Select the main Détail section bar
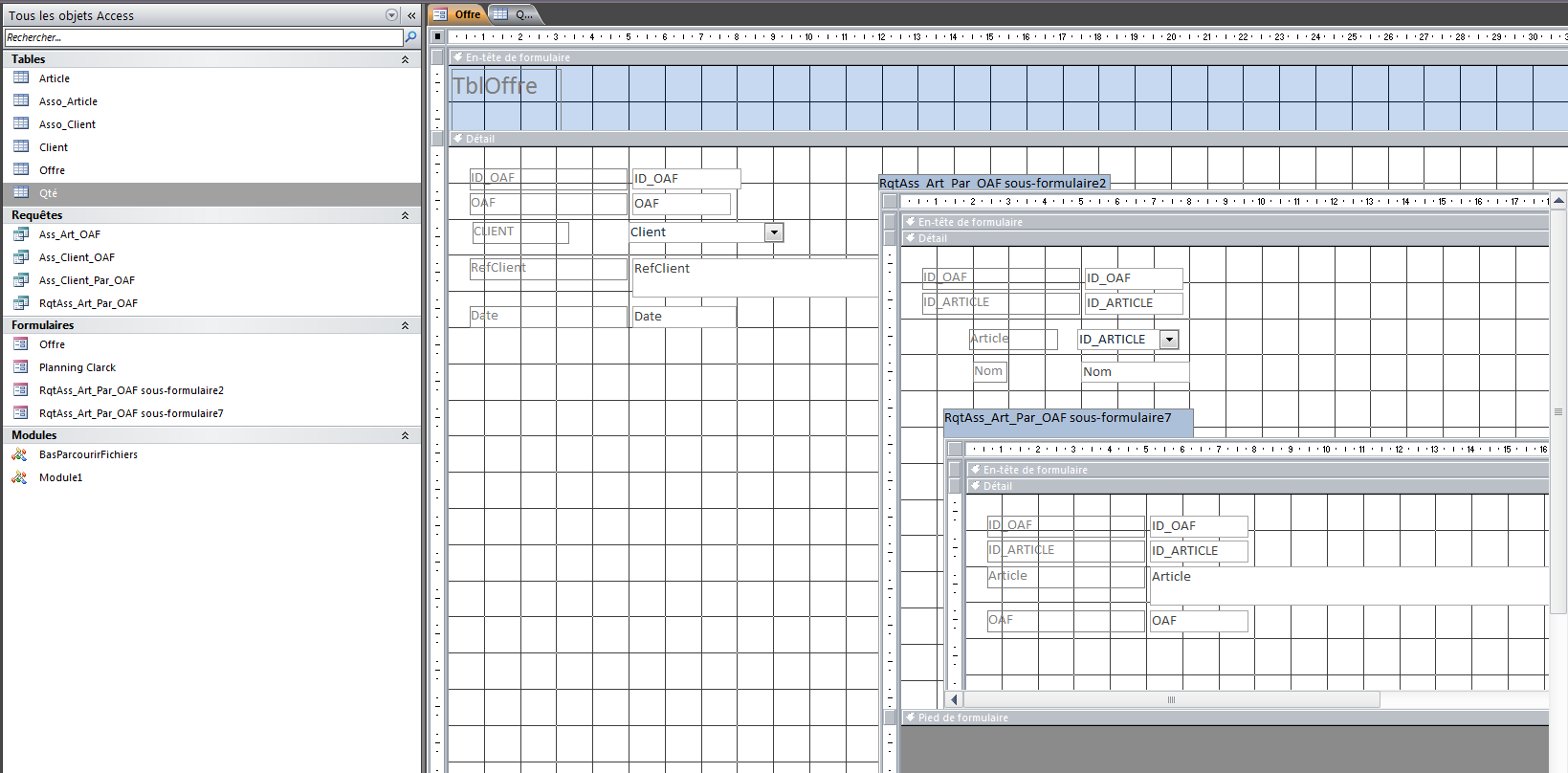Viewport: 1568px width, 773px height. click(x=1006, y=139)
